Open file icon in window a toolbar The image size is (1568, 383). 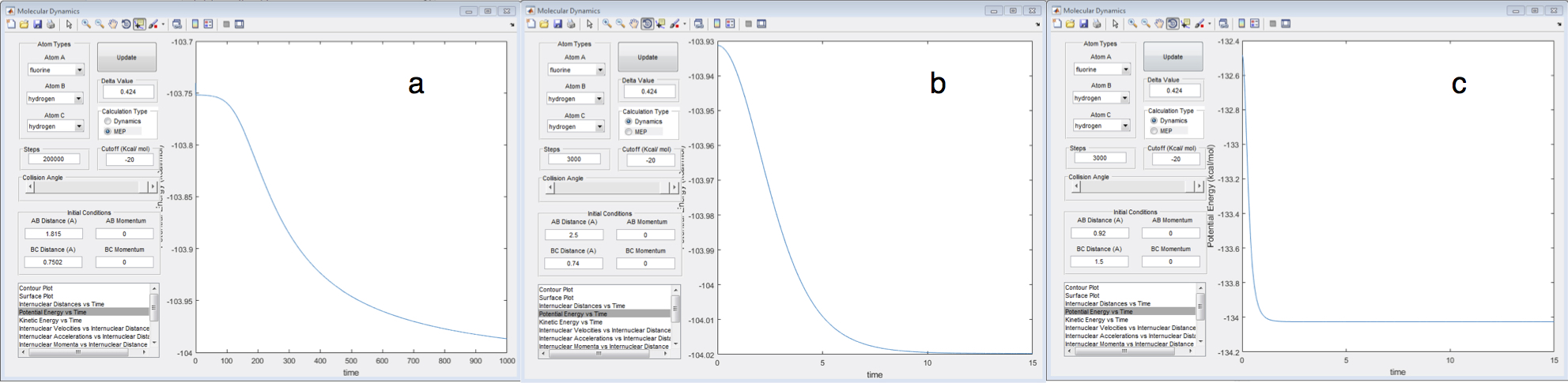[x=24, y=24]
